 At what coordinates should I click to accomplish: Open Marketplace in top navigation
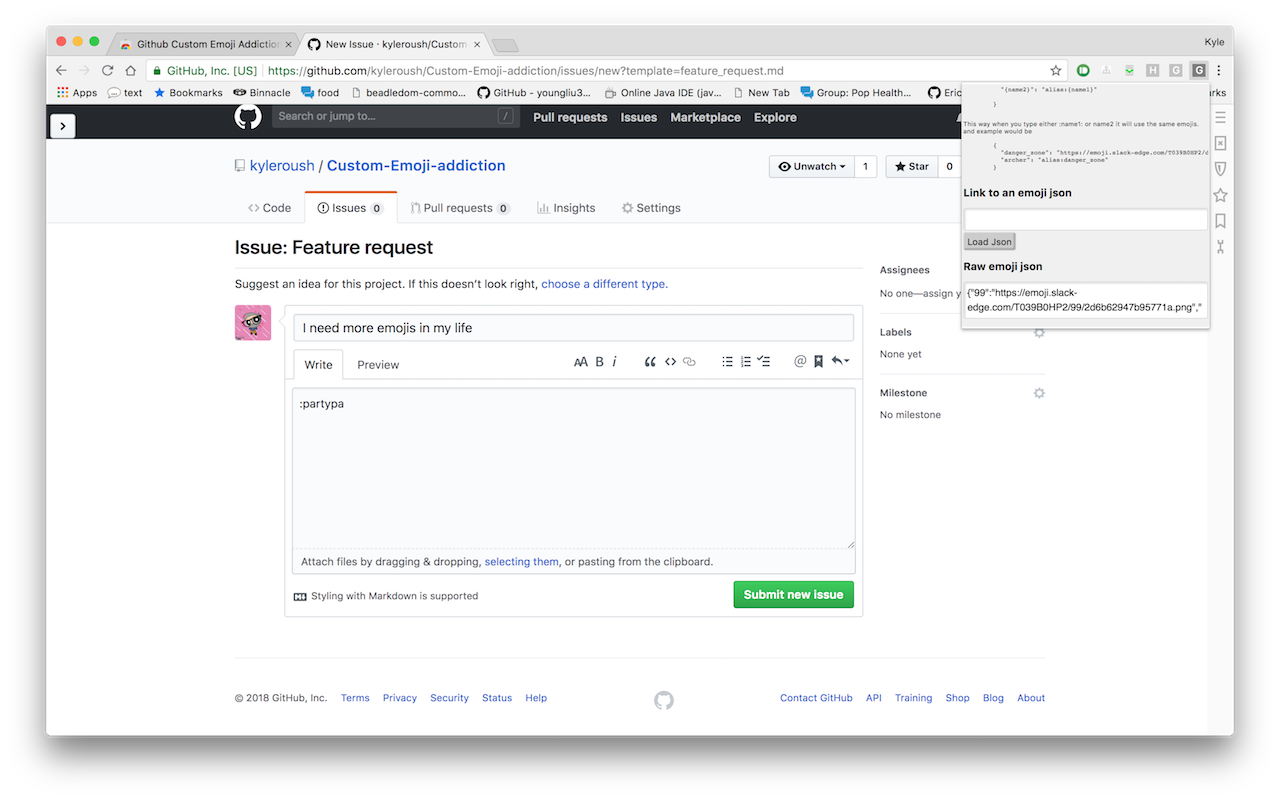pos(705,117)
